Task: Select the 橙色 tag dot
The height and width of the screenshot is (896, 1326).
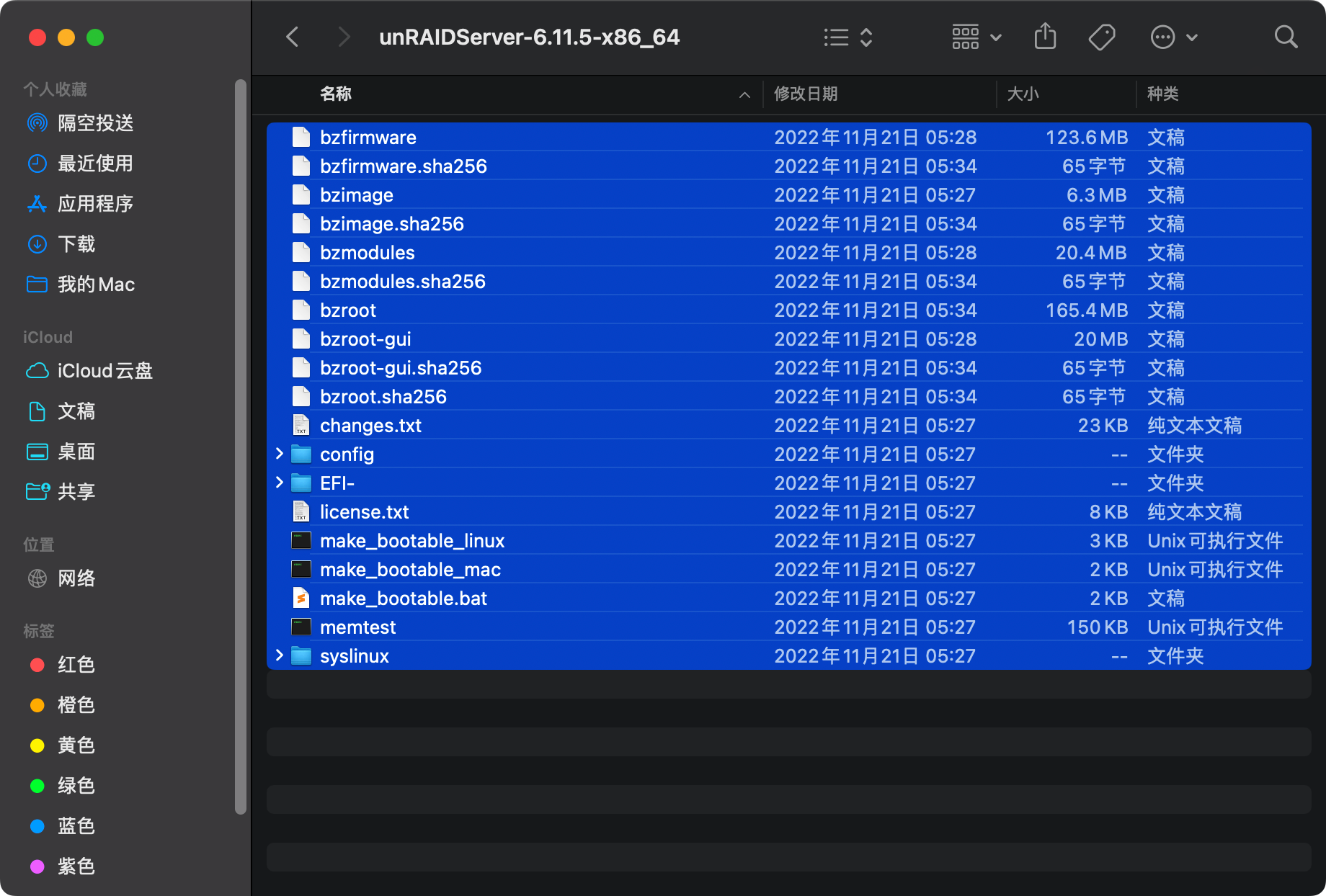Action: pos(37,705)
